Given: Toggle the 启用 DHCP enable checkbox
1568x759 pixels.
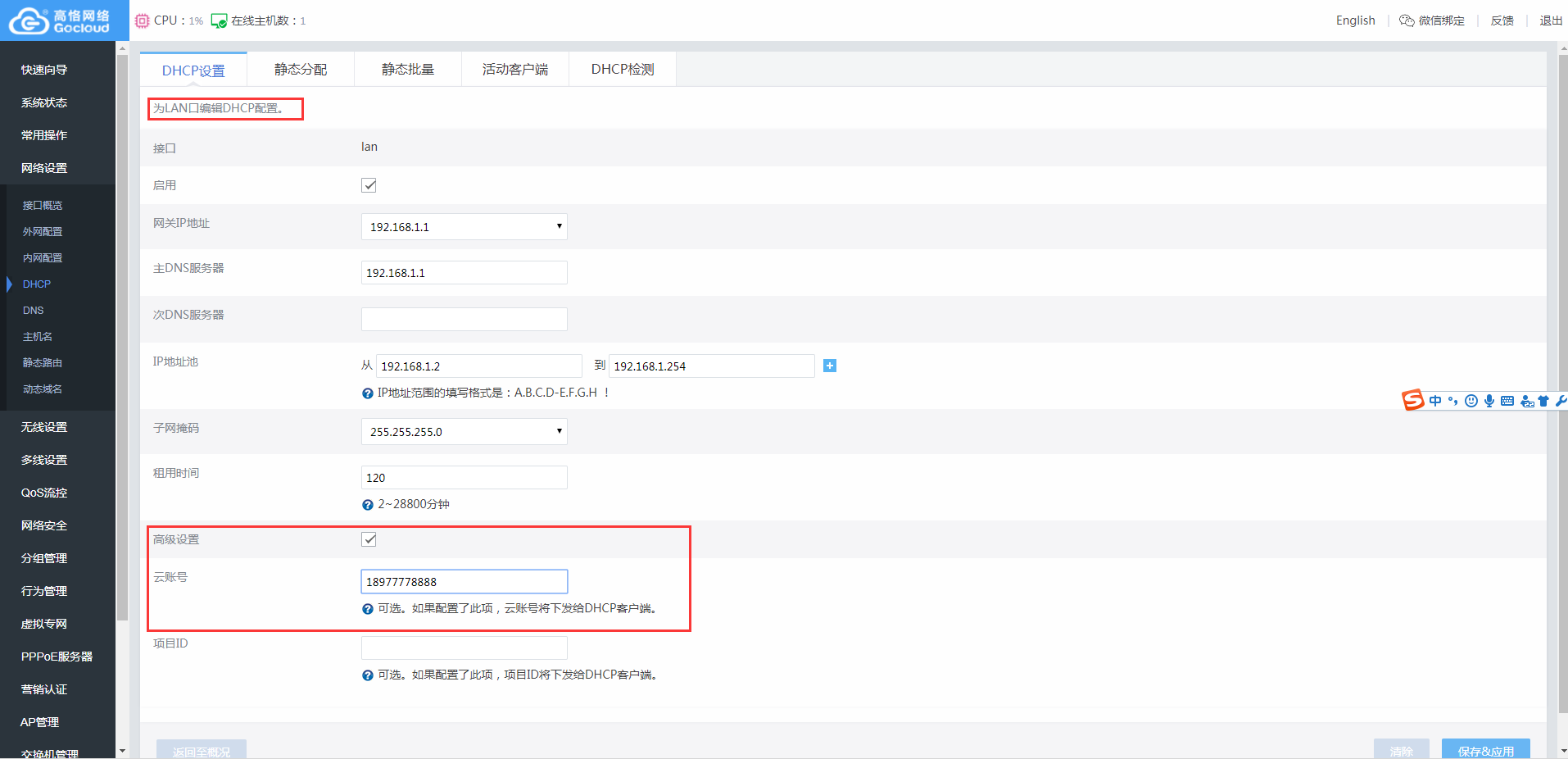Looking at the screenshot, I should click(369, 185).
